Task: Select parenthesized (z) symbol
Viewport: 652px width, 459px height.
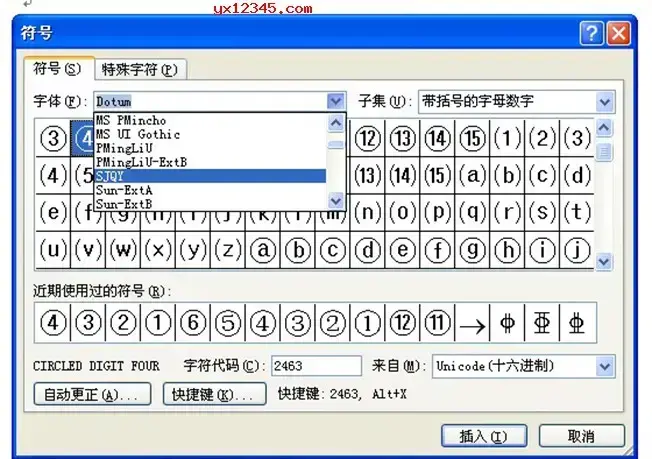Action: pos(228,250)
